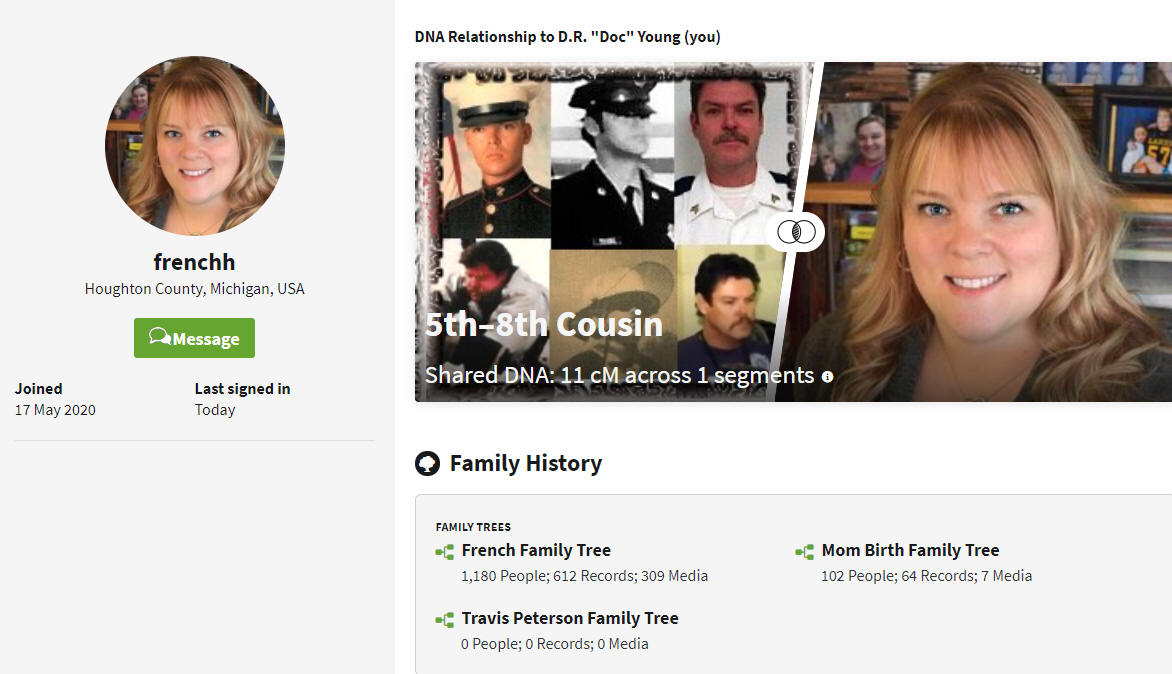This screenshot has width=1172, height=674.
Task: Click the tree icon next to Mom Birth Family Tree
Action: [804, 551]
